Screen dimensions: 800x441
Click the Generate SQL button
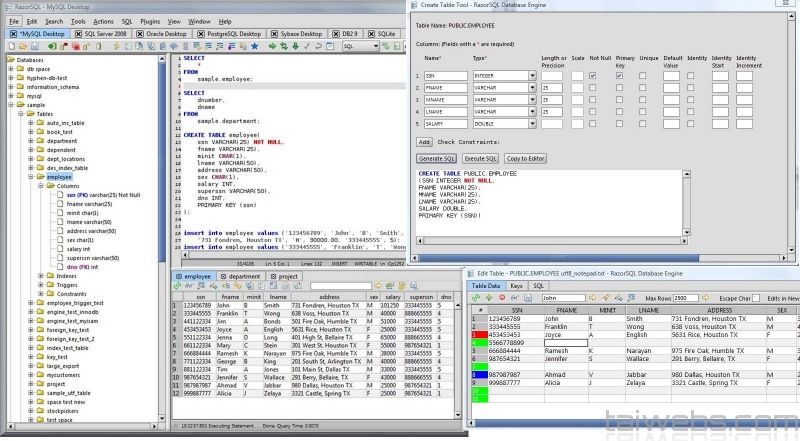436,158
